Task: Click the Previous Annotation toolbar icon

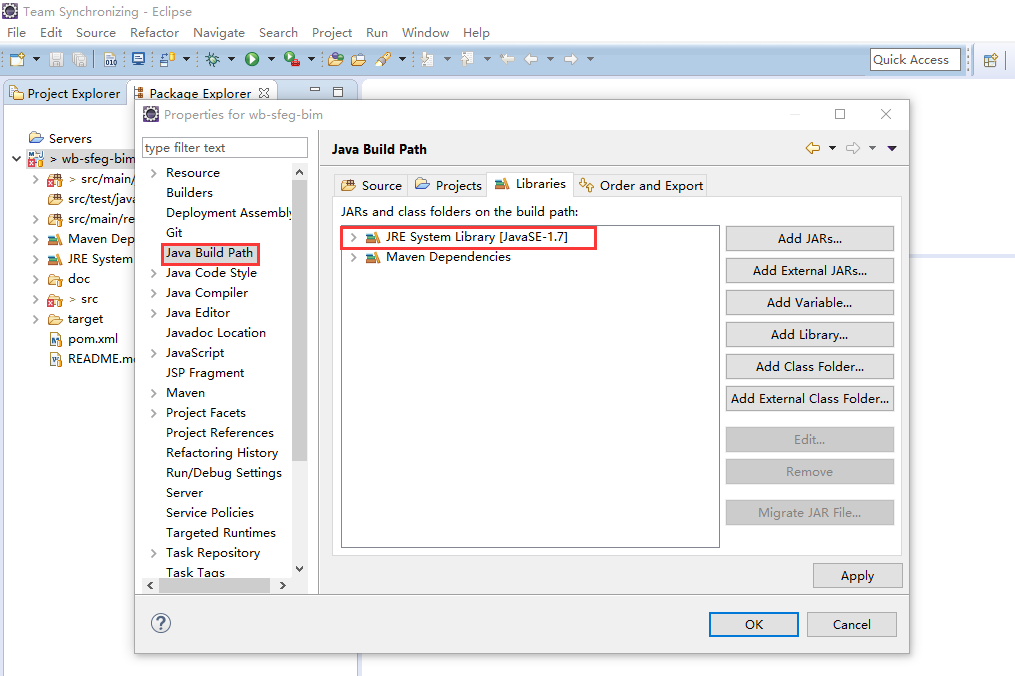Action: tap(467, 60)
